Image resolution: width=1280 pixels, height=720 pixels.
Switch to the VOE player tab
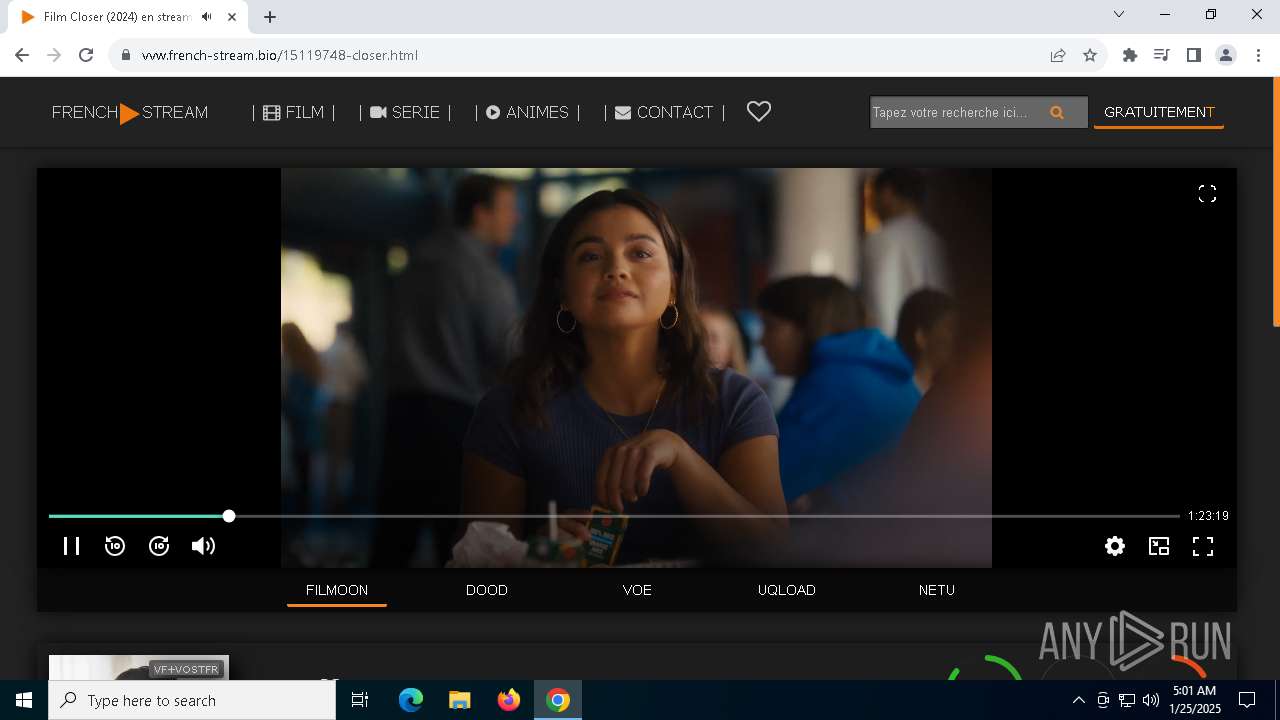point(637,590)
